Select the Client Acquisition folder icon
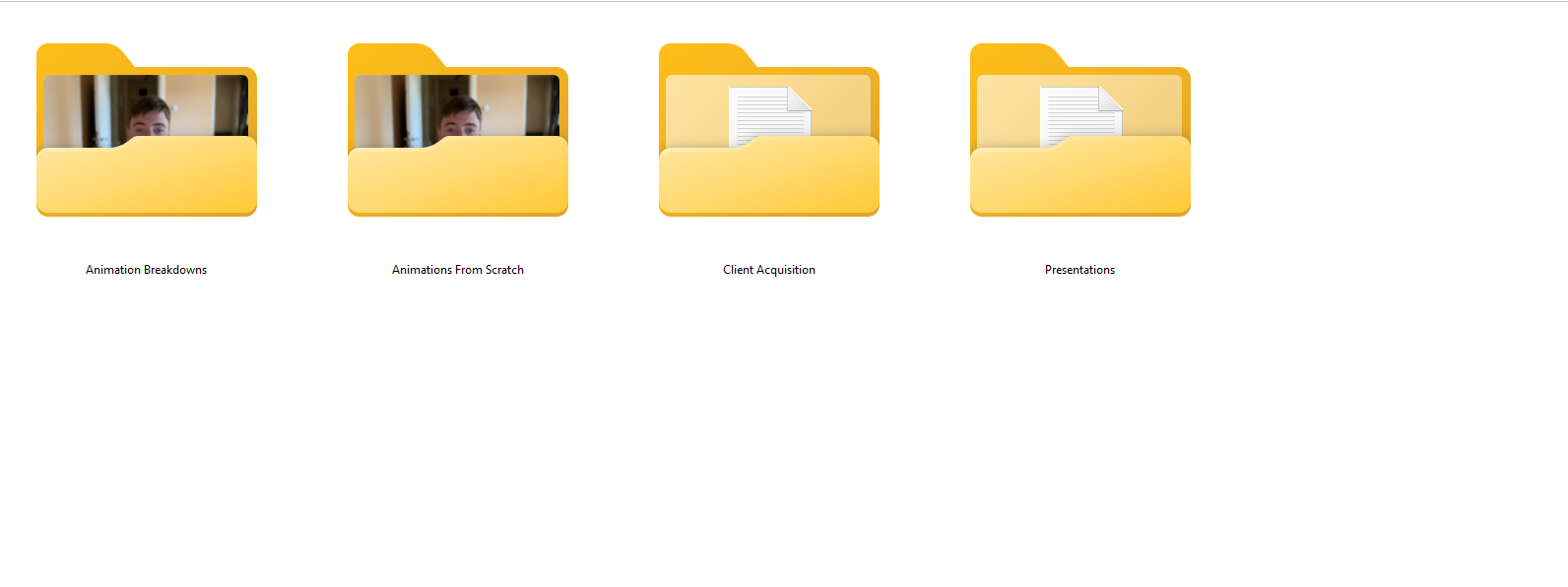Viewport: 1568px width, 587px height. click(768, 177)
